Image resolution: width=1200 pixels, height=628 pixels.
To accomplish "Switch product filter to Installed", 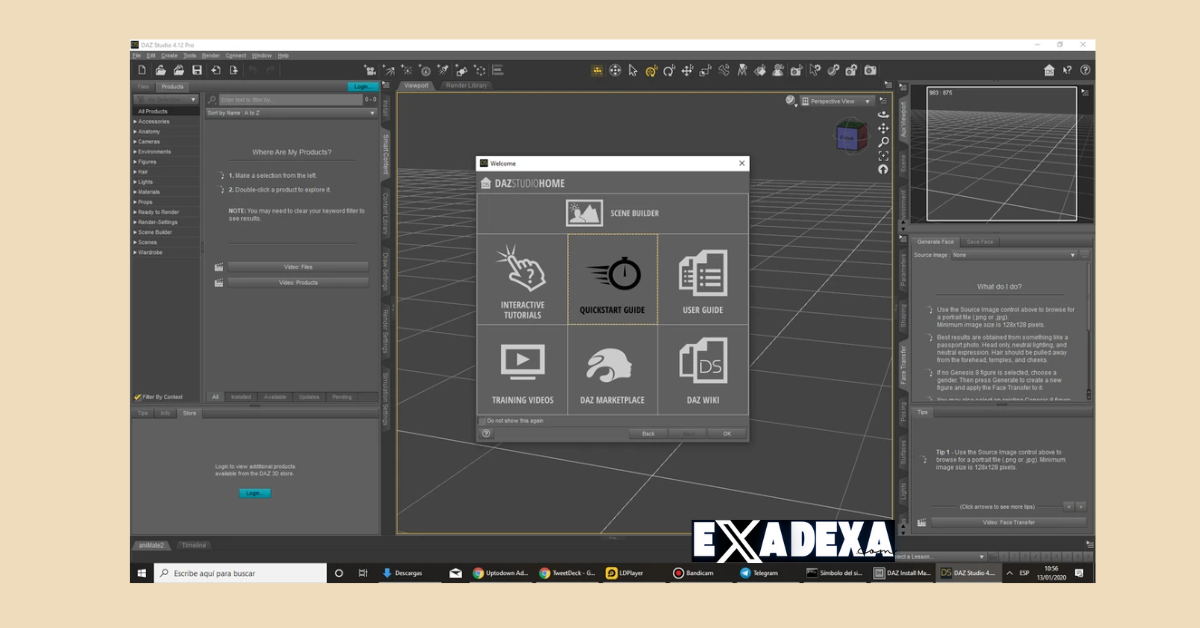I will pos(241,397).
